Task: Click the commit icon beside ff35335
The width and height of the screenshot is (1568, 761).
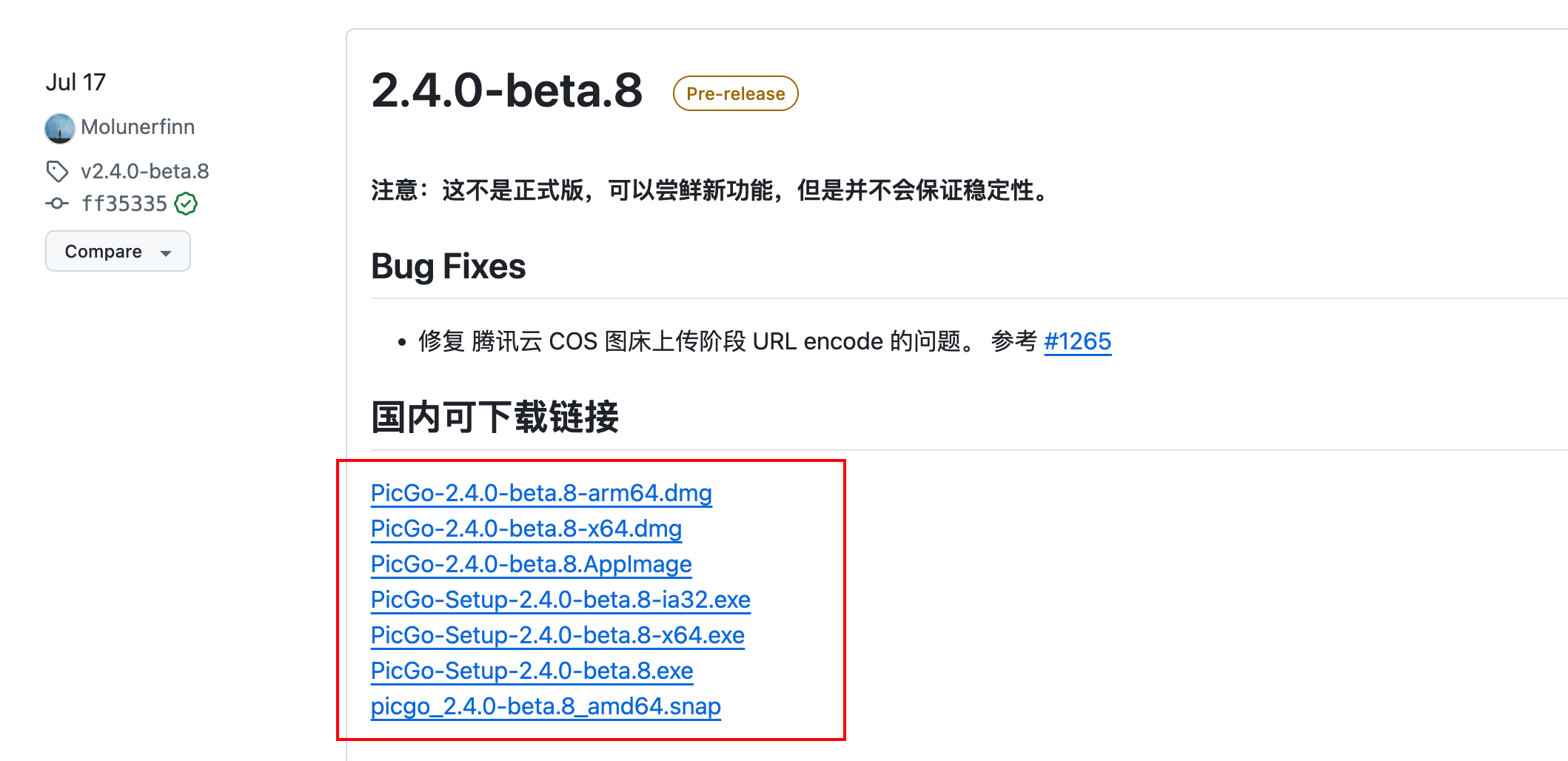Action: (57, 203)
